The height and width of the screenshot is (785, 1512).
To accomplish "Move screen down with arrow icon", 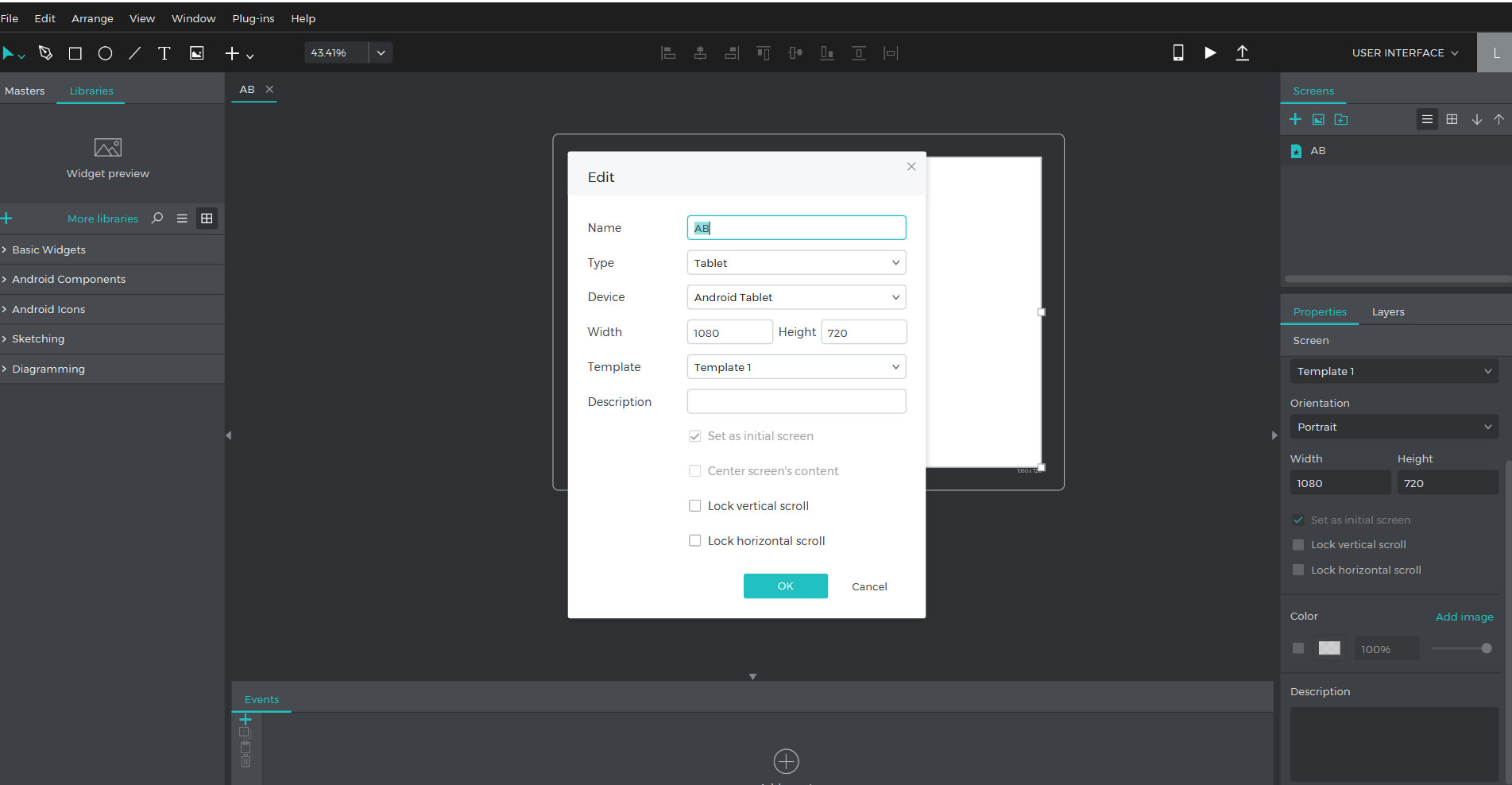I will pos(1476,119).
